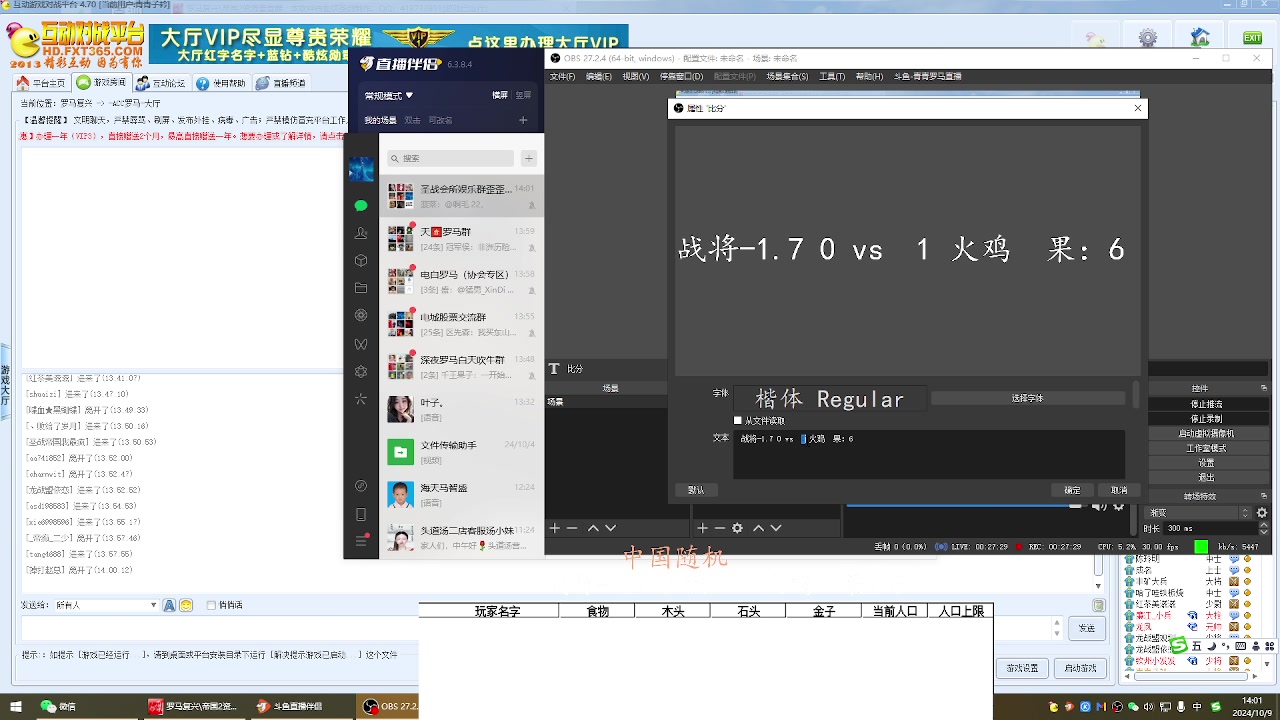The height and width of the screenshot is (720, 1280).
Task: Click 工作室模式 in OBS controls
Action: tap(1206, 448)
